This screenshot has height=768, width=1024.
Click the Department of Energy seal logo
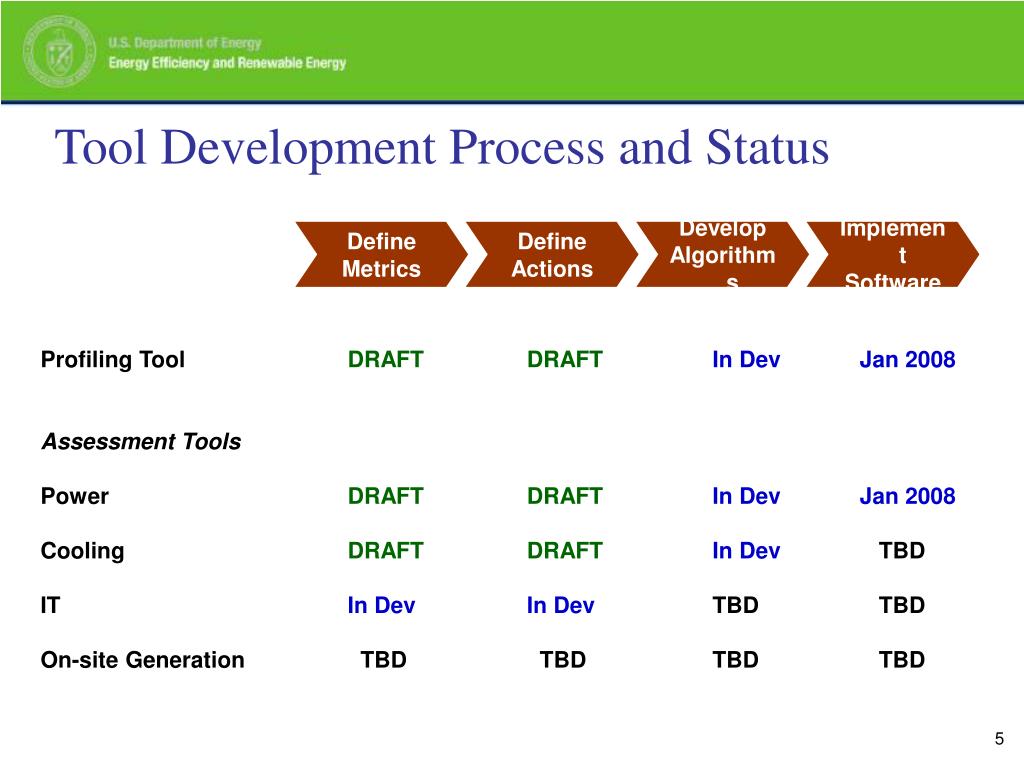click(x=59, y=52)
